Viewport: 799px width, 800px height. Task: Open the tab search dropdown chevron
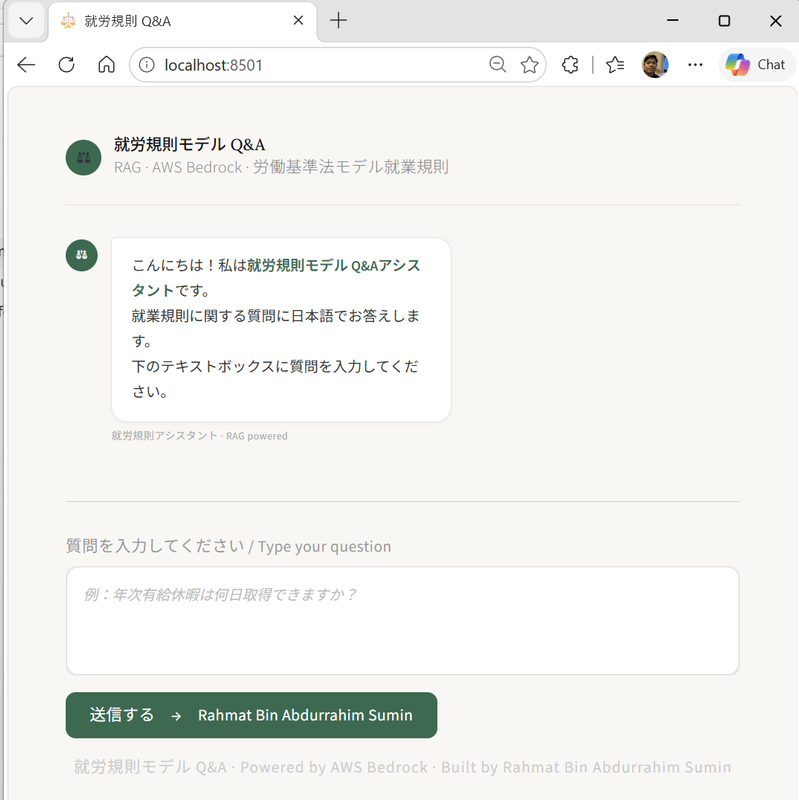tap(26, 21)
